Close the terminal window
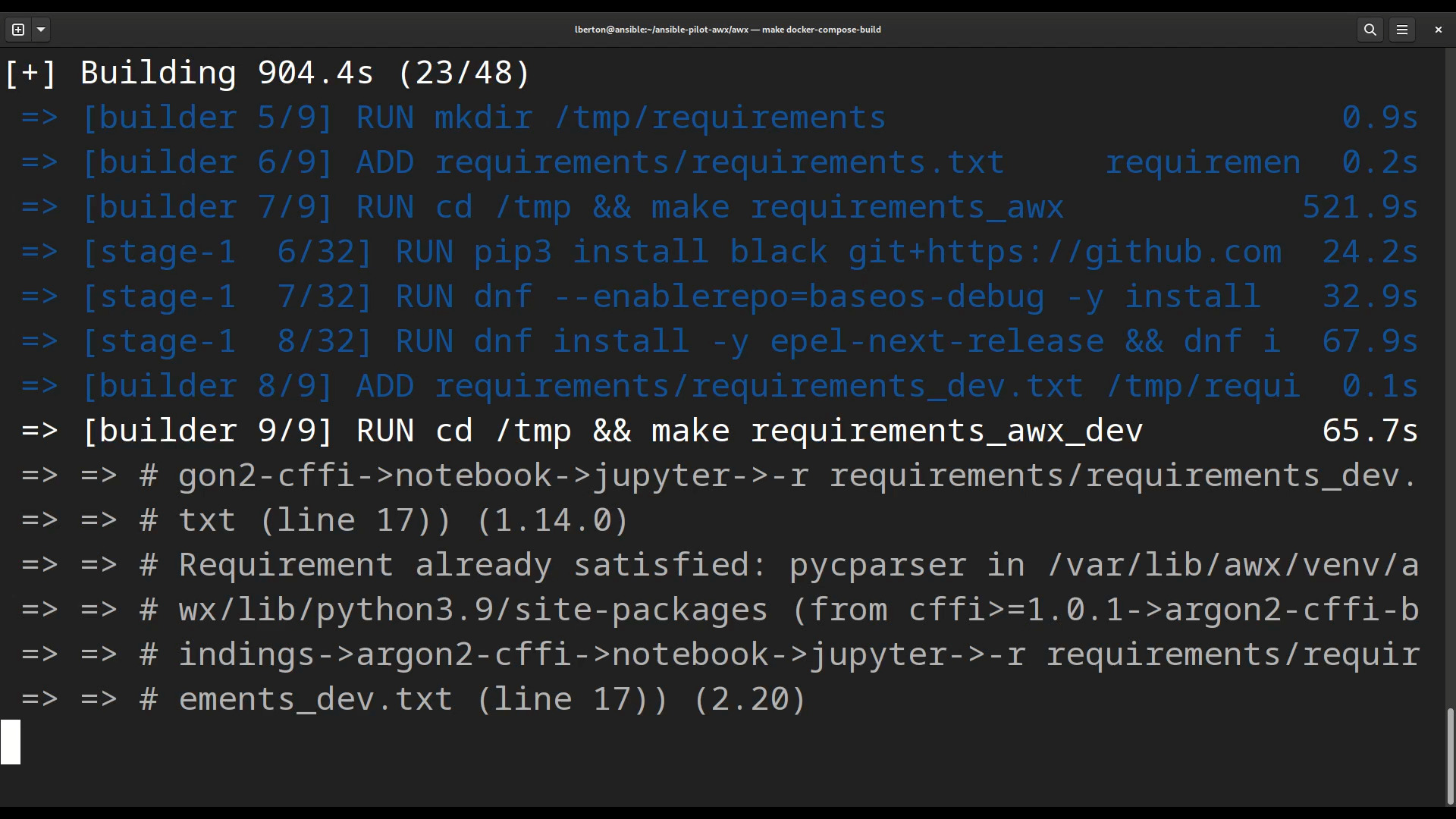 pyautogui.click(x=1438, y=30)
